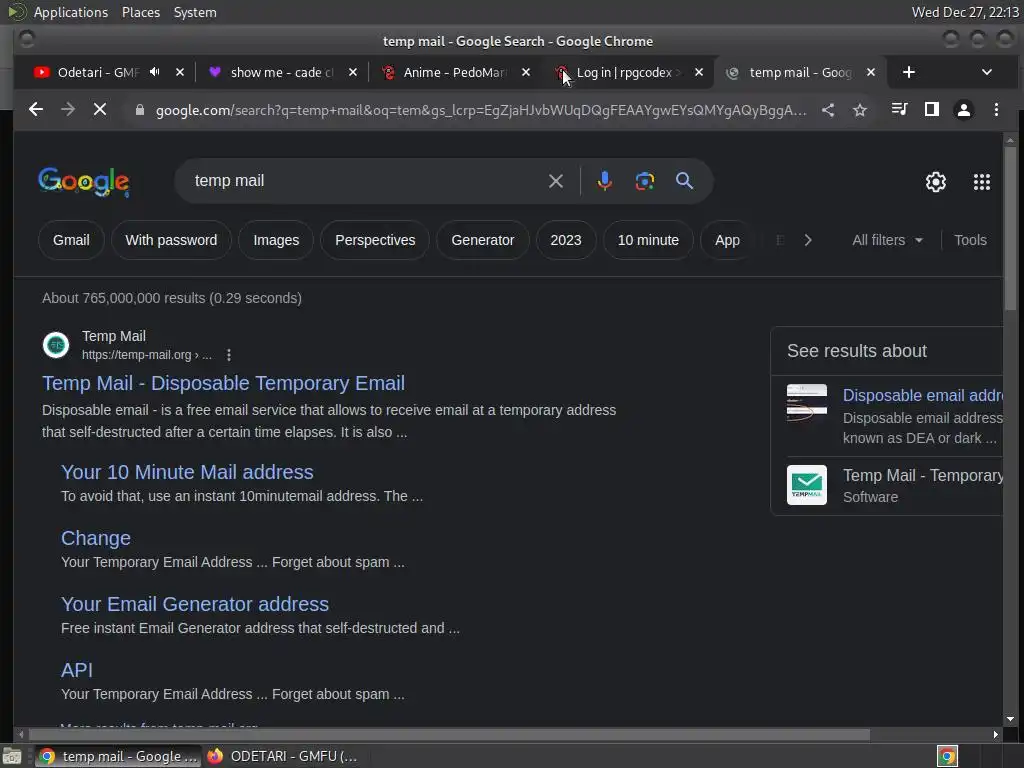
Task: Mute the Odetari tab audio
Action: click(x=155, y=72)
